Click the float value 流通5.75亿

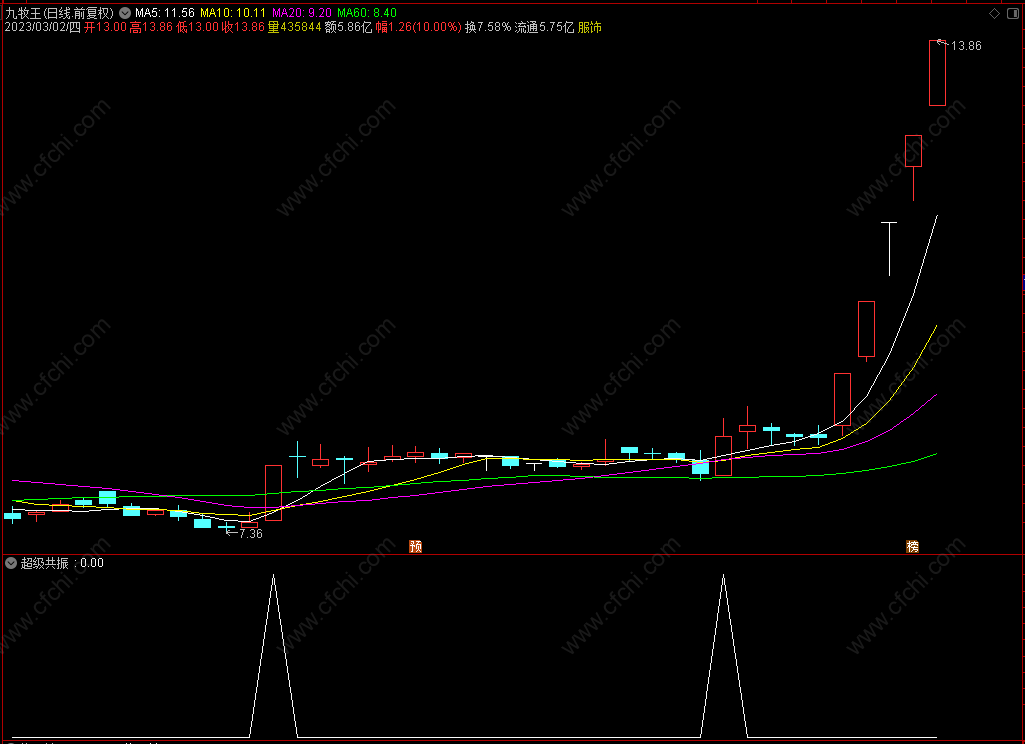pyautogui.click(x=545, y=27)
